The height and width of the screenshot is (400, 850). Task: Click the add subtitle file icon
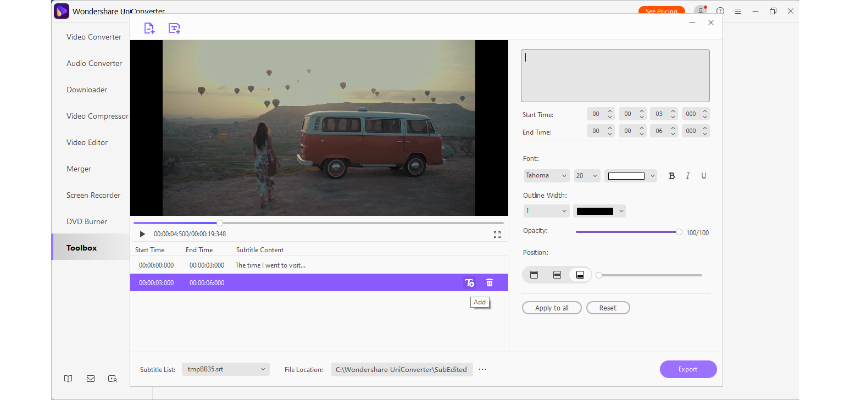pos(149,28)
